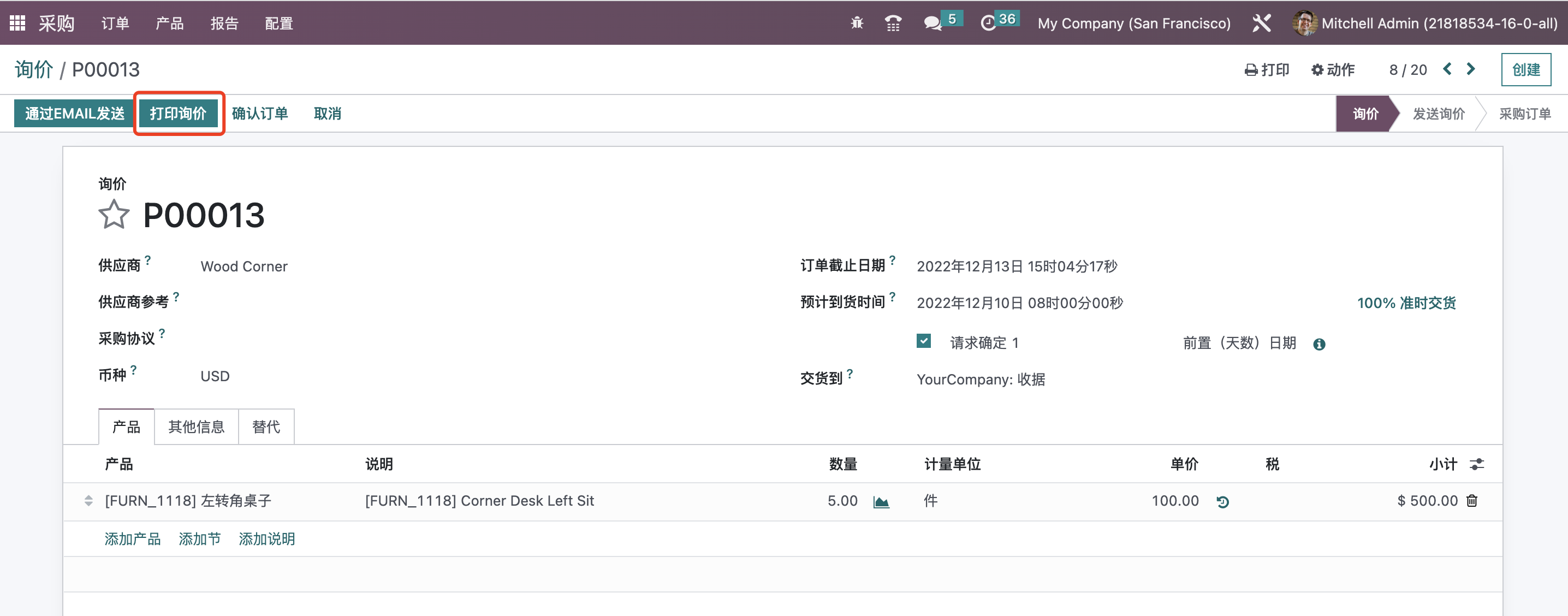This screenshot has width=1568, height=616.
Task: Sort by the 数量 column header
Action: click(843, 464)
